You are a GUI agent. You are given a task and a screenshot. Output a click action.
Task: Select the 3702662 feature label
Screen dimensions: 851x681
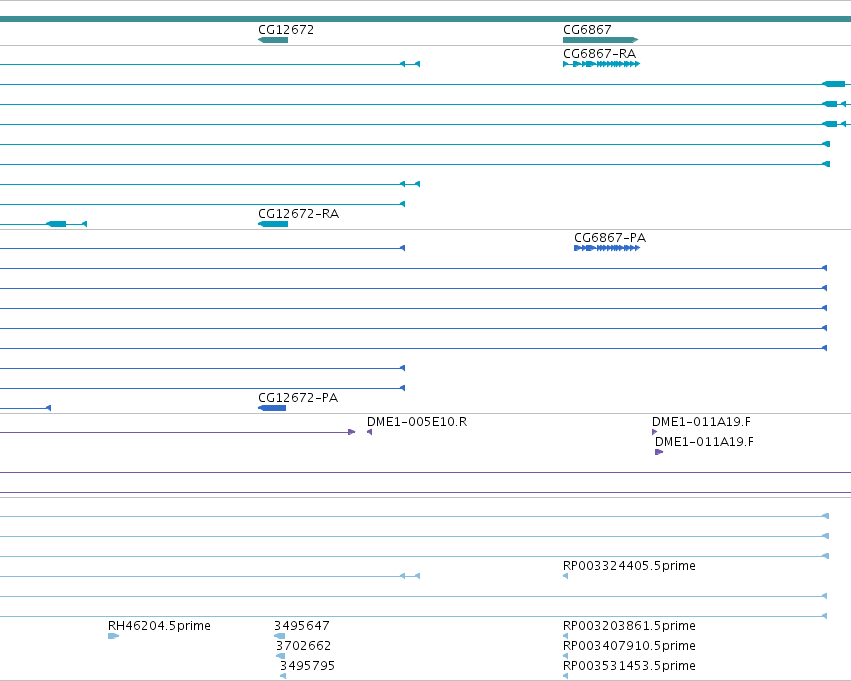303,646
